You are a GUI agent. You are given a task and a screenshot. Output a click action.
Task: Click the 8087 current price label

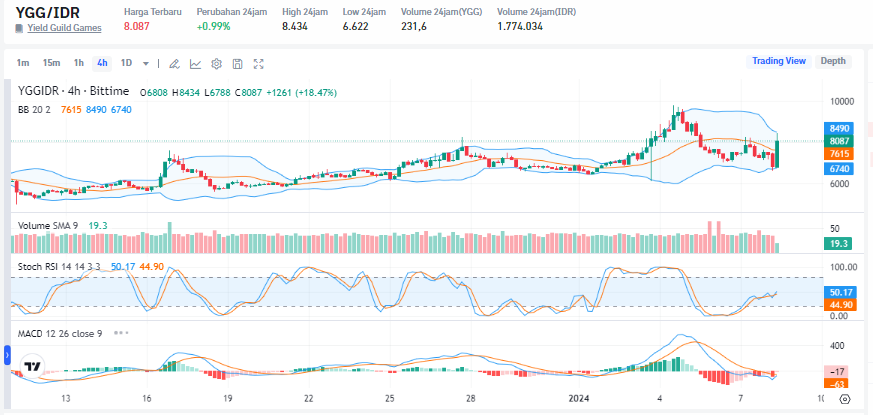838,141
